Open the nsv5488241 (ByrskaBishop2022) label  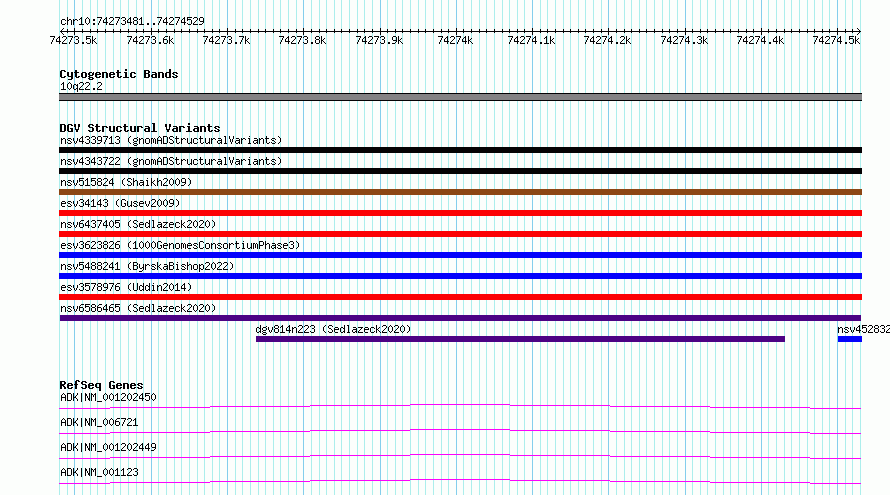coord(147,266)
